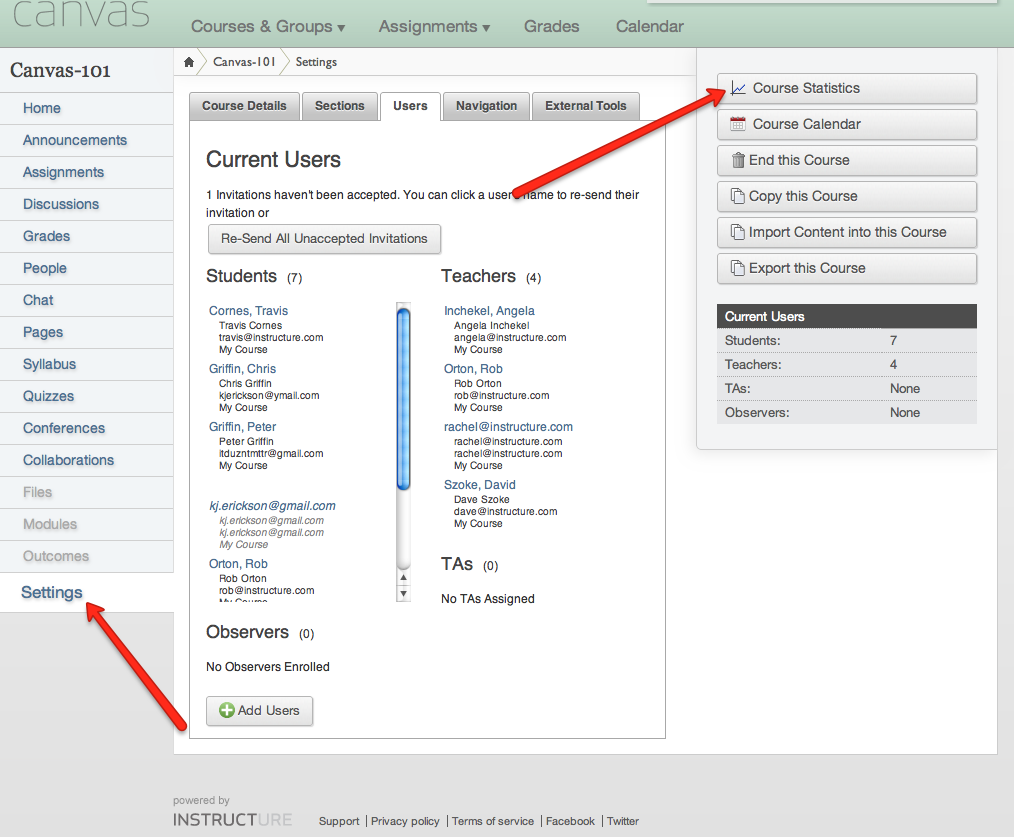
Task: Open Grades in course sidebar
Action: click(87, 236)
